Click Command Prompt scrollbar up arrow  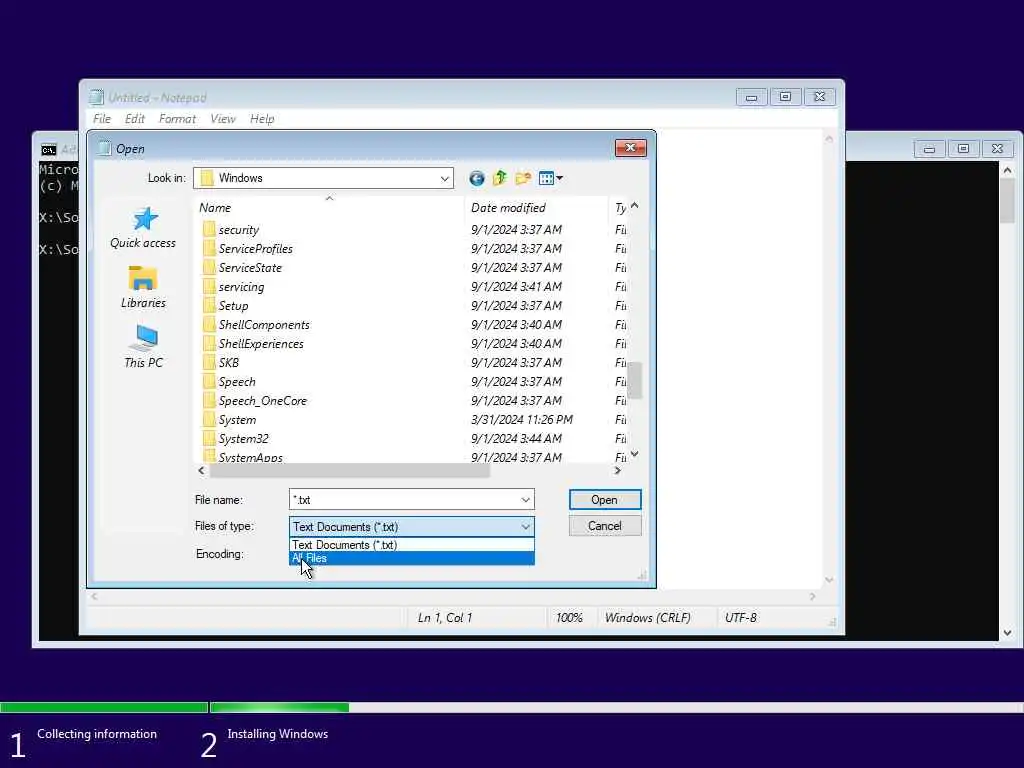[x=1007, y=170]
